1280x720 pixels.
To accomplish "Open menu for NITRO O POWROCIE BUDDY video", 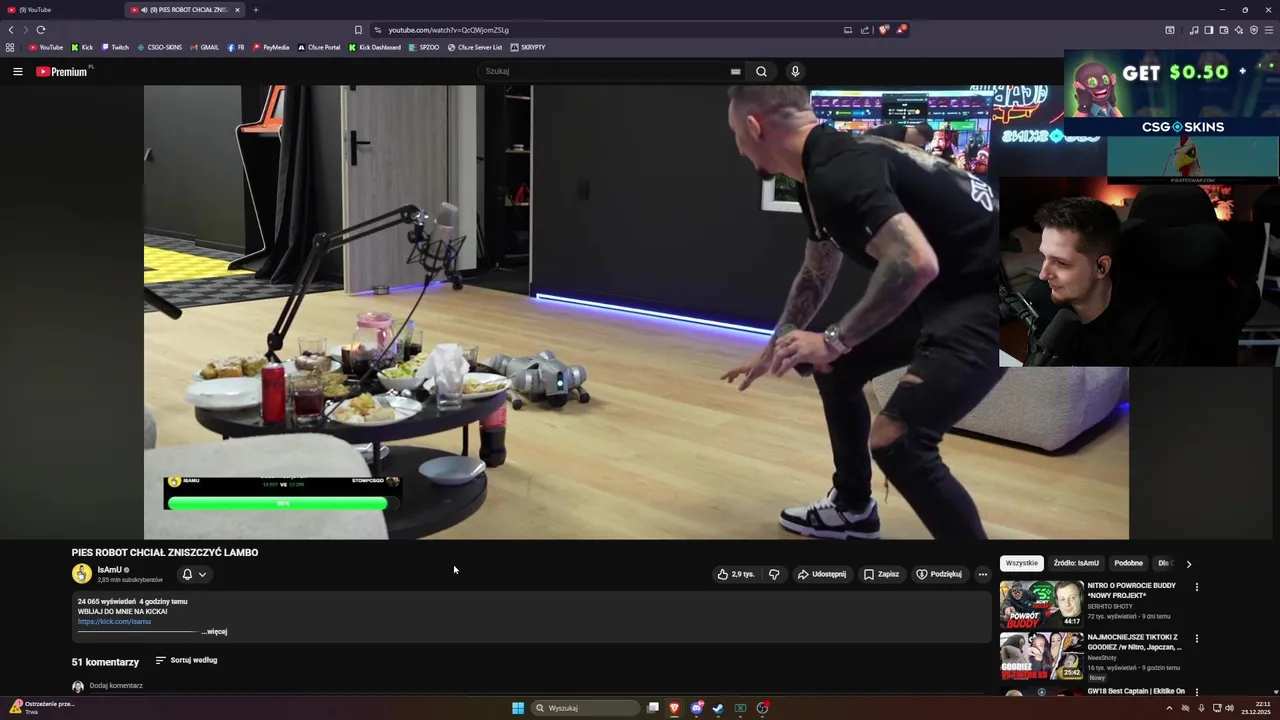I will click(1196, 587).
